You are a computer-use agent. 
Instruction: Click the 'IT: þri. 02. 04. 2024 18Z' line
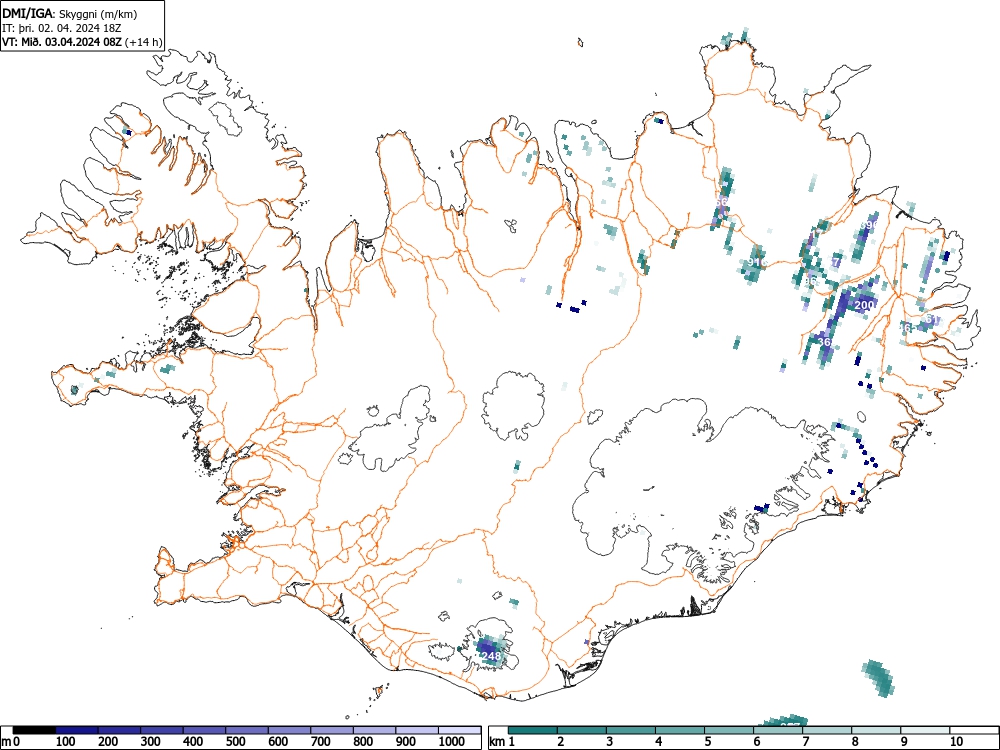click(61, 29)
